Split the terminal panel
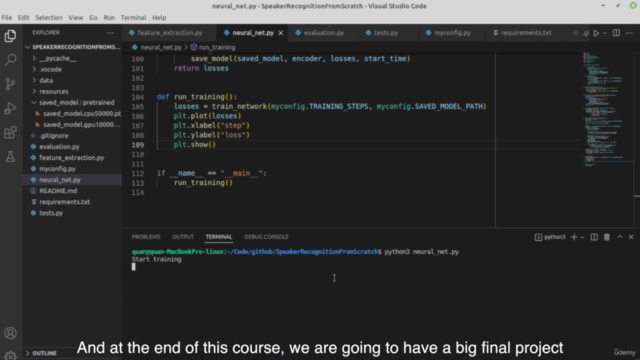This screenshot has height=360, width=640. [594, 237]
